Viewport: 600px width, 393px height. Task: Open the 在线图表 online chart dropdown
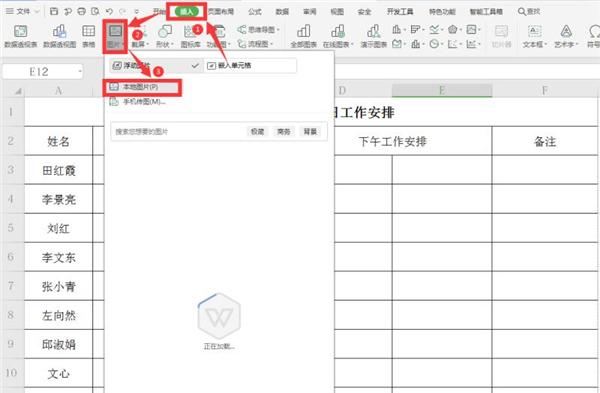pyautogui.click(x=338, y=36)
